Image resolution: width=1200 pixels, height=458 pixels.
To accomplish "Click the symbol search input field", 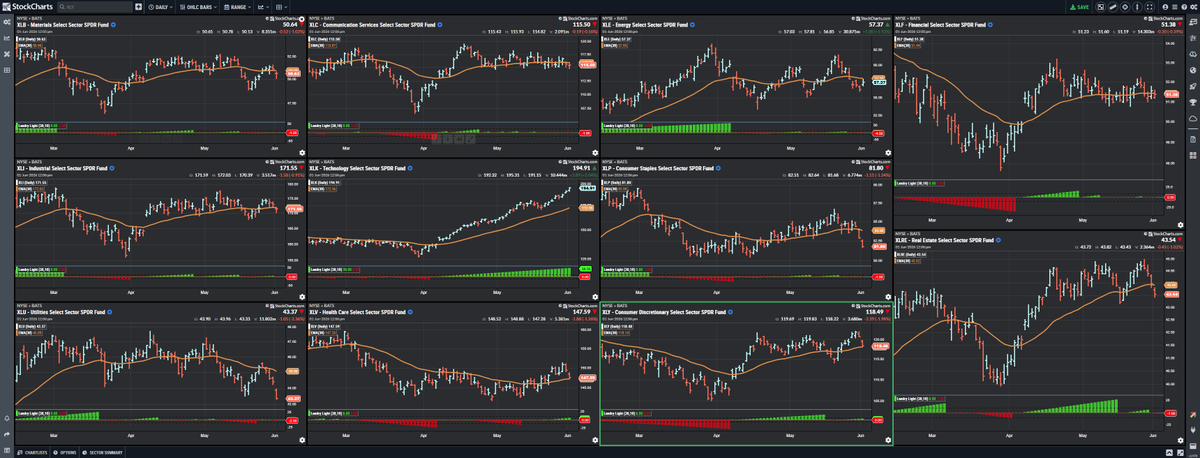I will coord(95,7).
